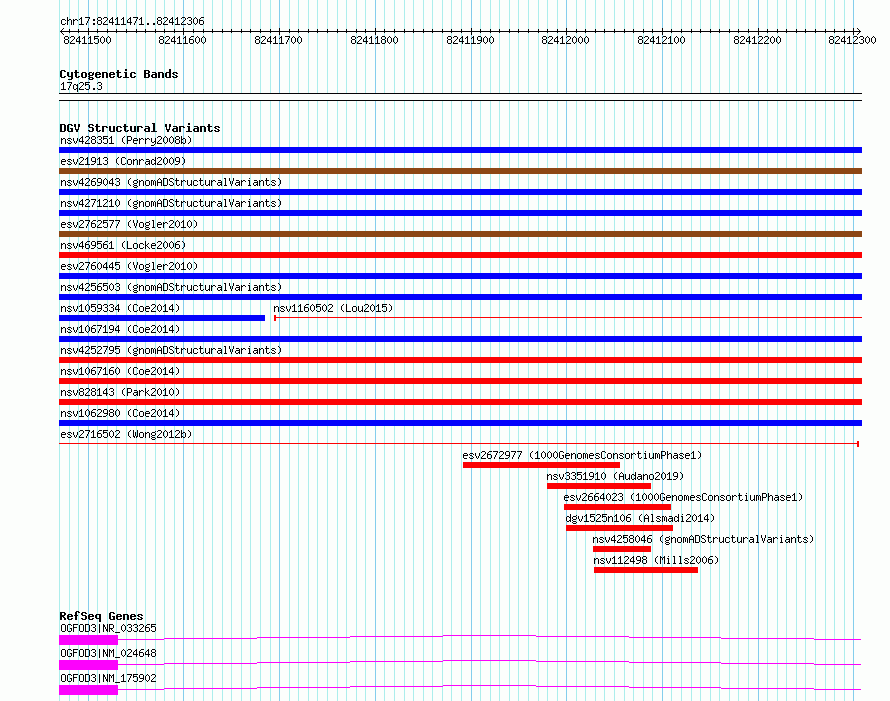Click the DGV Structural Variants track heading
890x701 pixels.
pyautogui.click(x=140, y=128)
